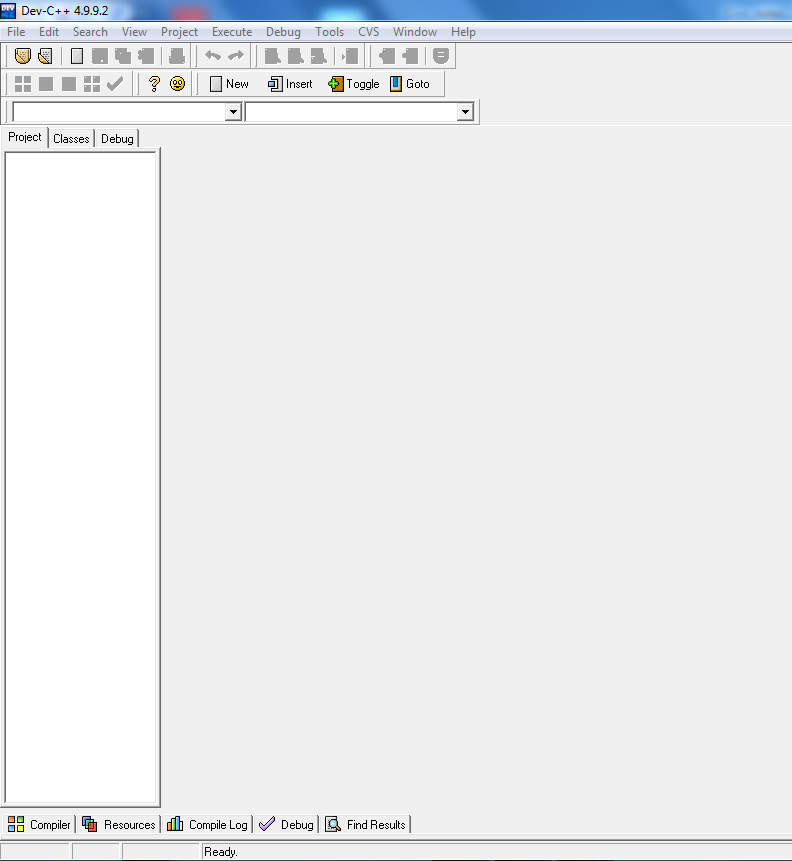Click the Insert button
Image resolution: width=792 pixels, height=861 pixels.
pos(290,84)
